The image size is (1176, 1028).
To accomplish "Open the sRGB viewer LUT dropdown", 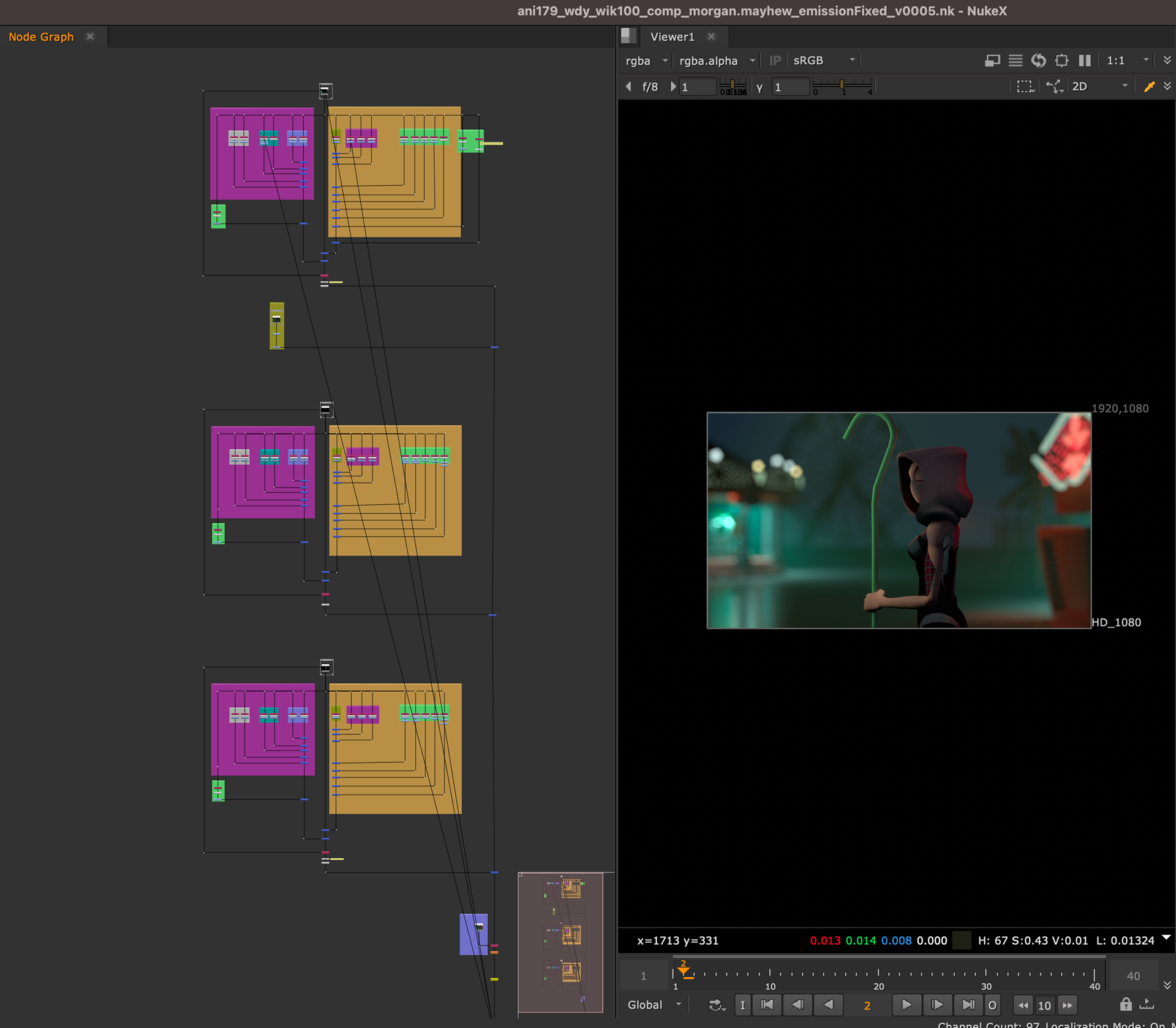I will click(824, 61).
